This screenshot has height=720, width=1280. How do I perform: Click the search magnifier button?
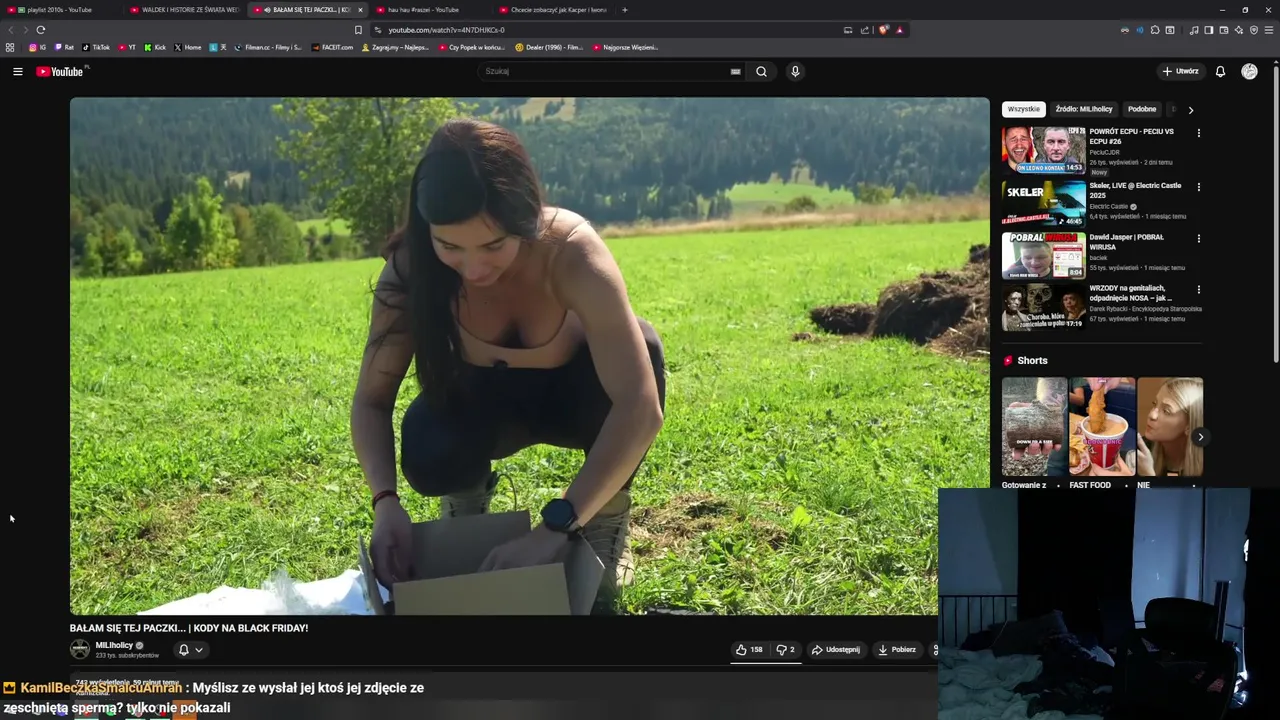click(x=761, y=71)
